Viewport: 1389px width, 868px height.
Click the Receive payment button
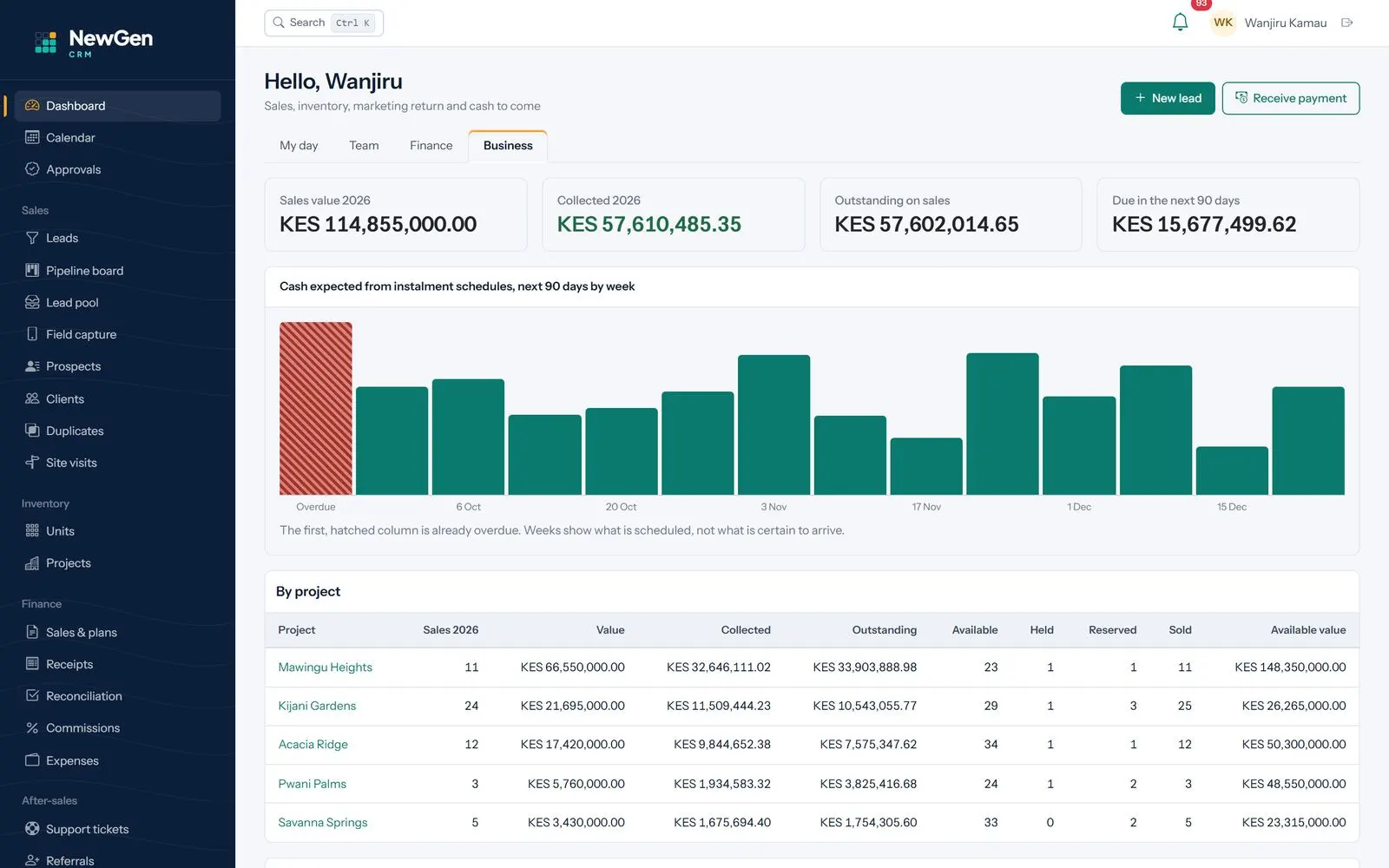(x=1291, y=98)
